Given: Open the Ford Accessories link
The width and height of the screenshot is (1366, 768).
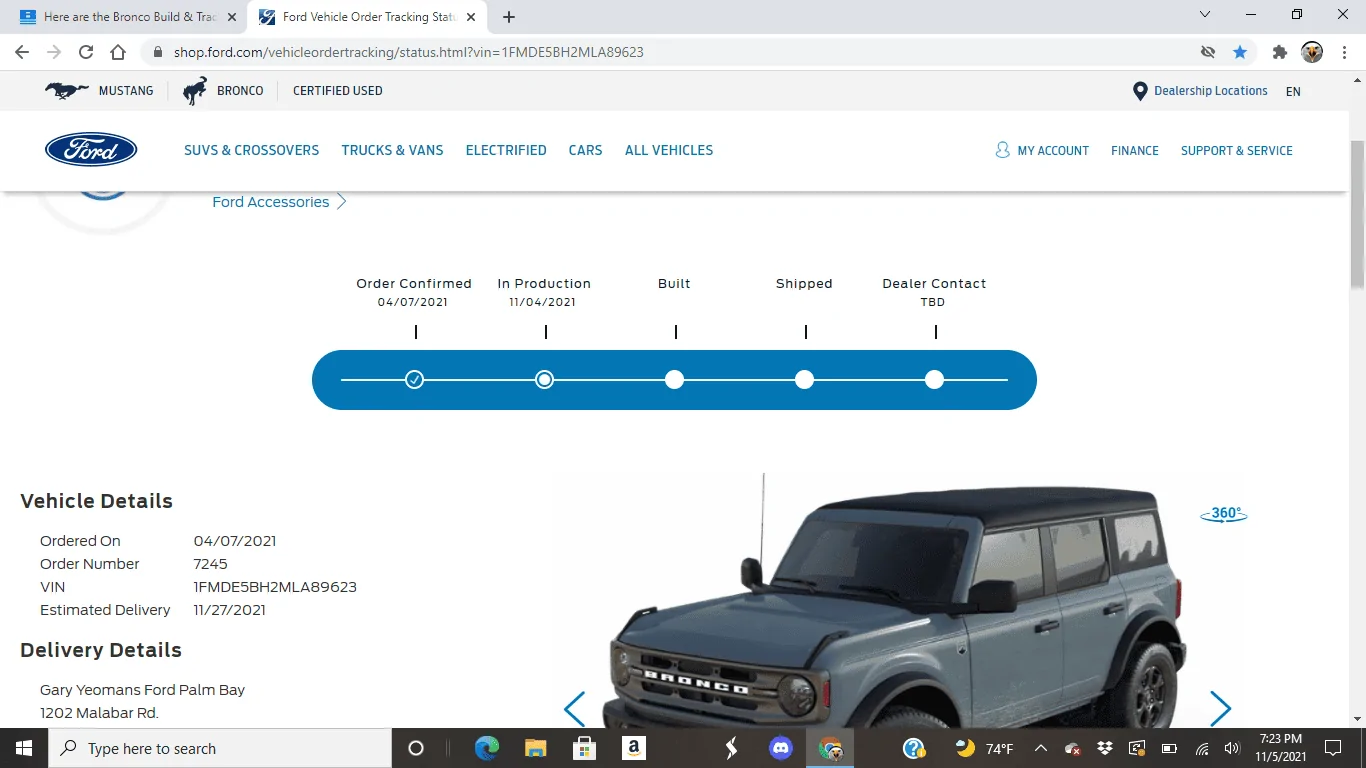Looking at the screenshot, I should pos(279,202).
